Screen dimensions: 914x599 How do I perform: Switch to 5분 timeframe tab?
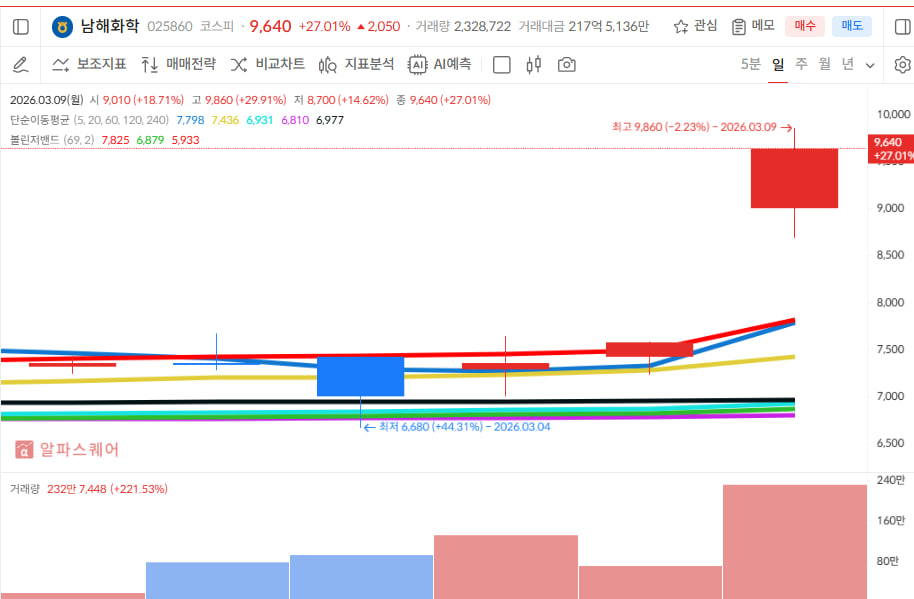click(x=750, y=65)
